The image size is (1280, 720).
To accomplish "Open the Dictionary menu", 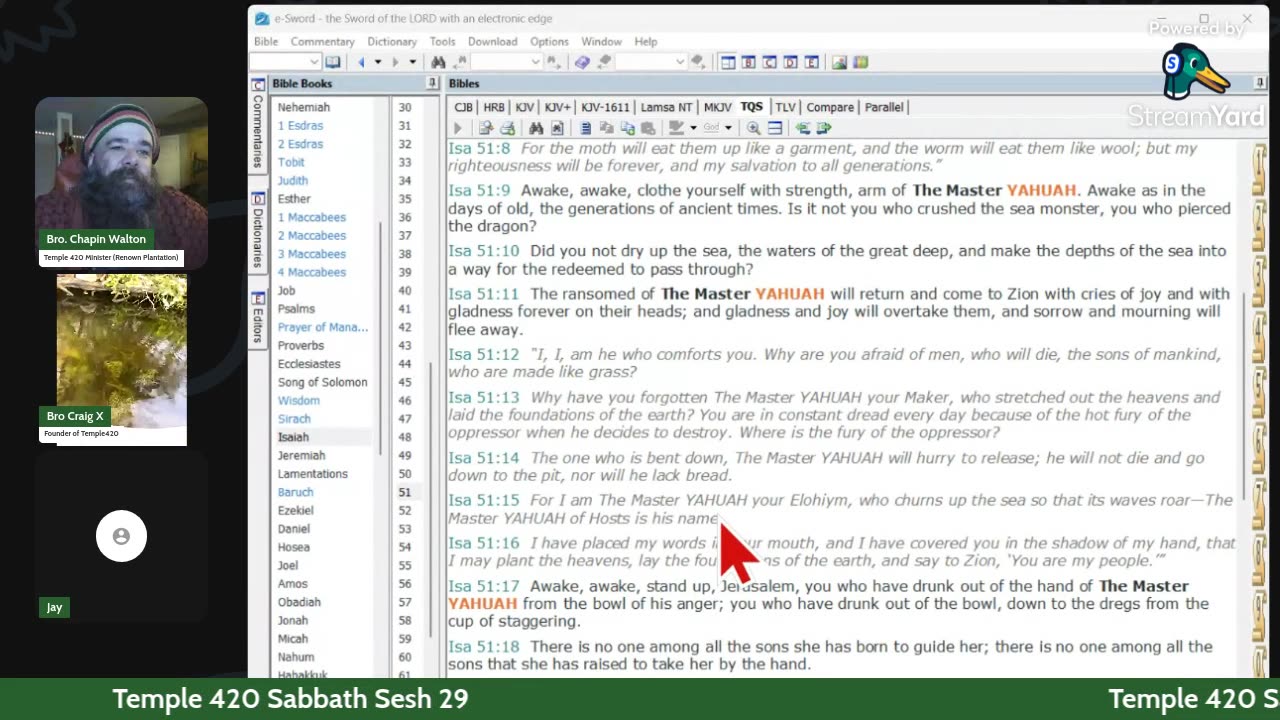I will pos(391,42).
